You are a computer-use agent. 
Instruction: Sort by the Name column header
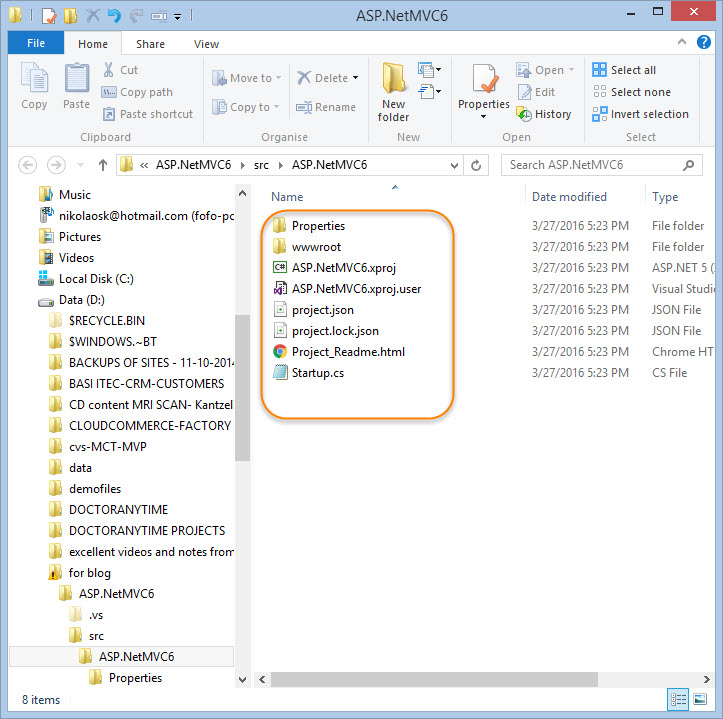point(287,197)
